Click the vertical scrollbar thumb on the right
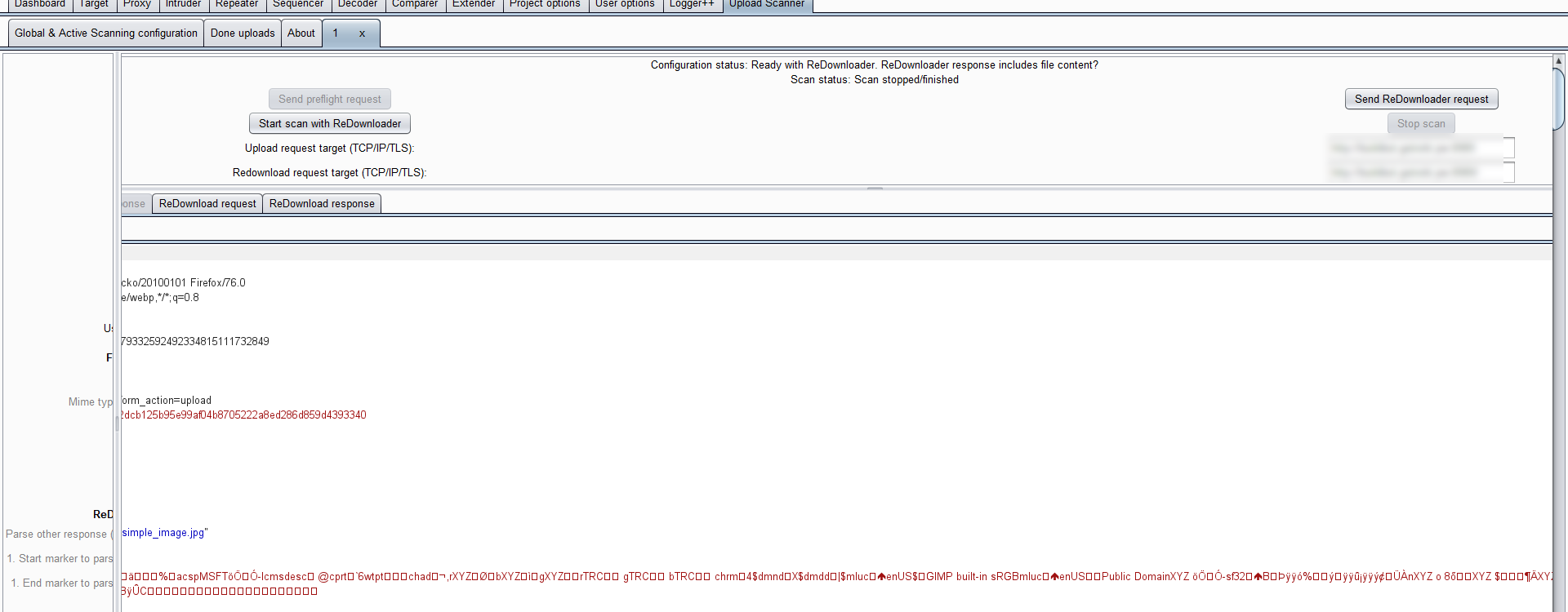This screenshot has height=612, width=1568. click(x=1558, y=99)
